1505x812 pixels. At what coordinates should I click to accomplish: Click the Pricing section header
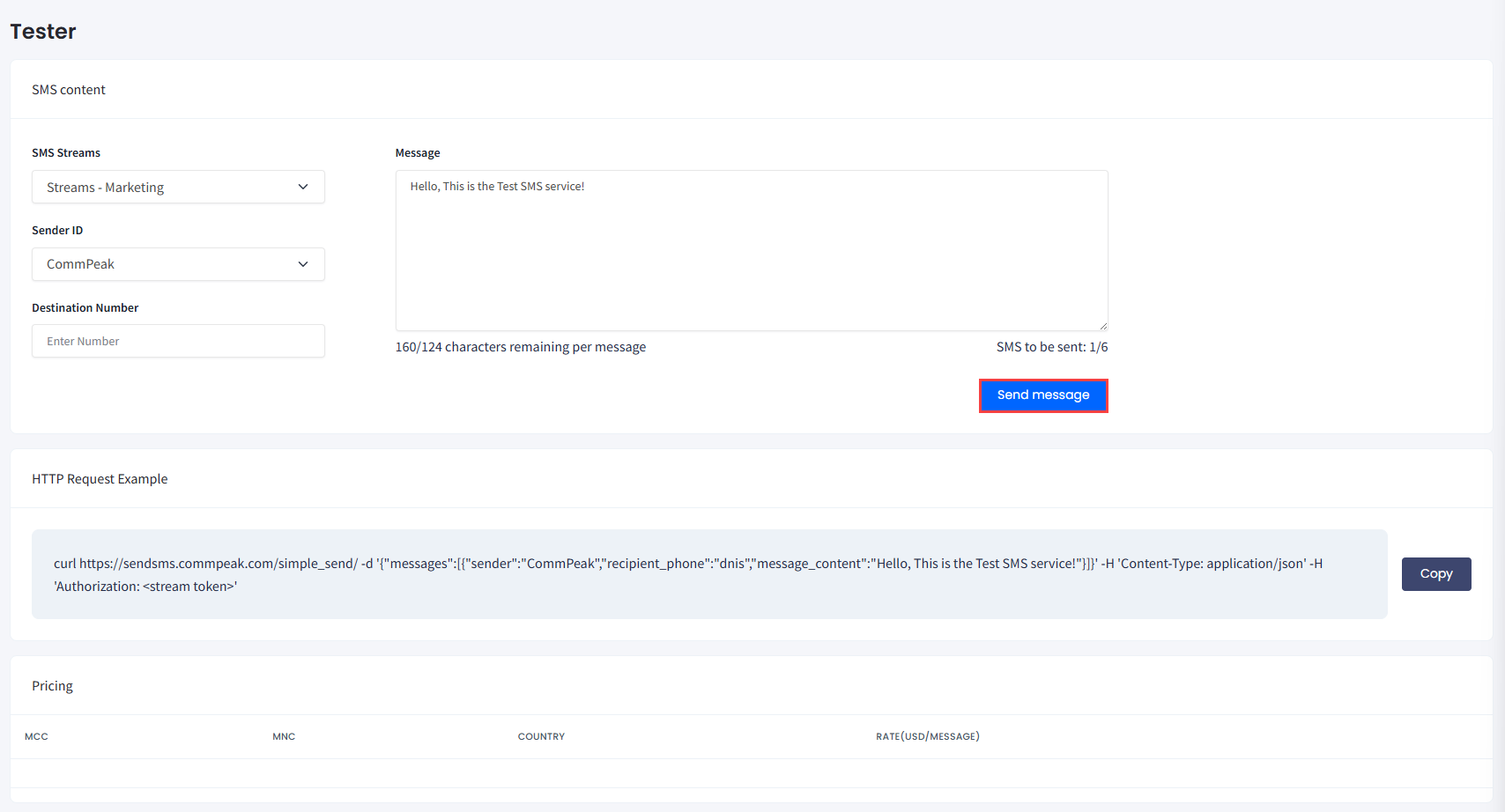(52, 685)
